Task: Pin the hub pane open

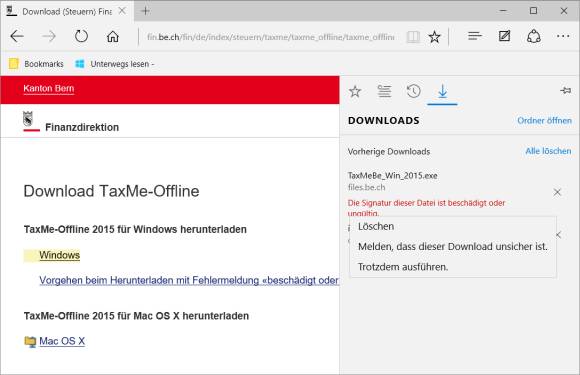Action: pyautogui.click(x=566, y=90)
